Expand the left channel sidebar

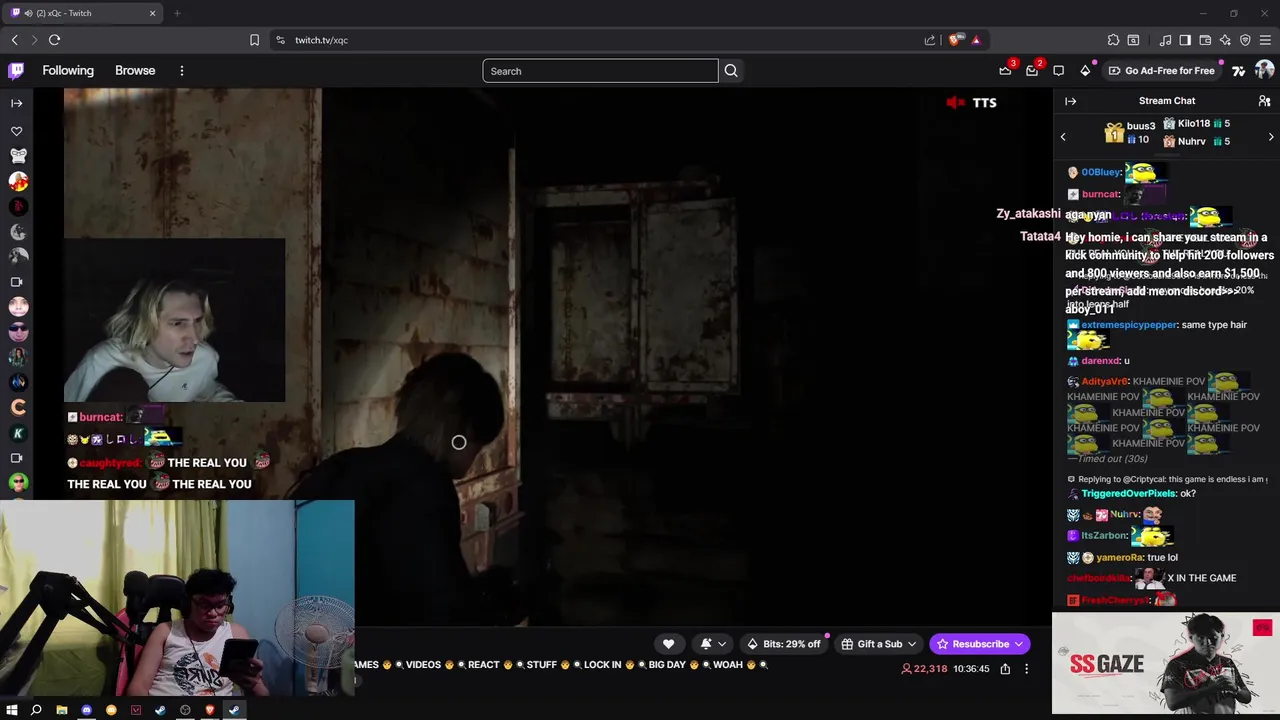pyautogui.click(x=16, y=103)
